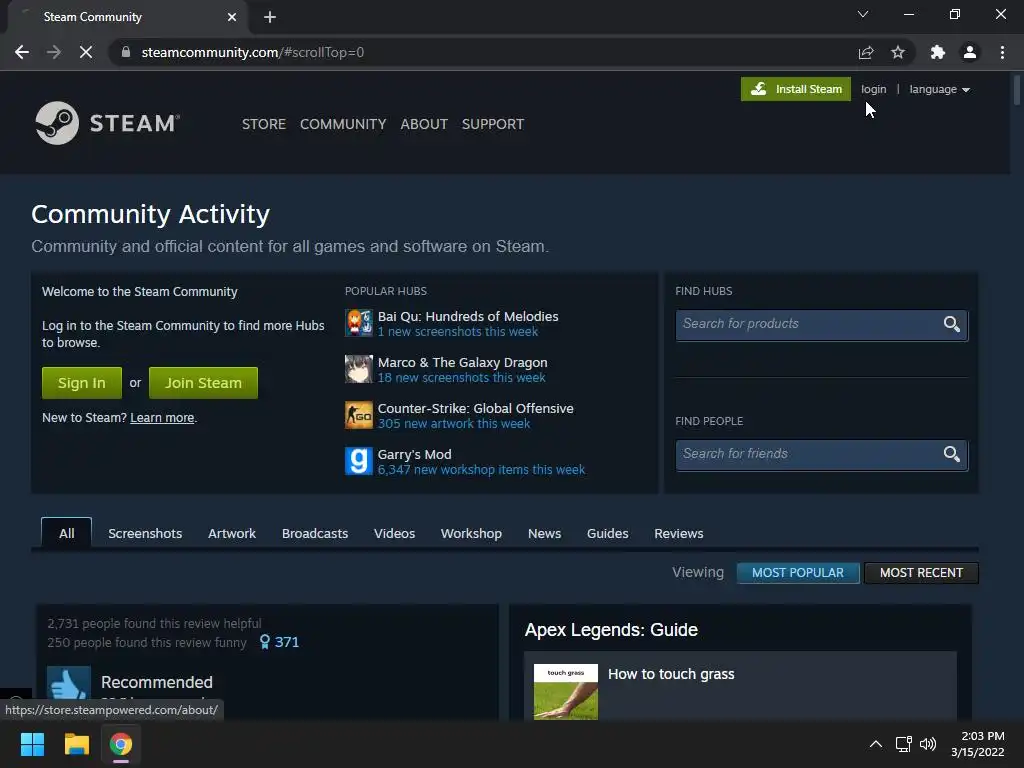Viewport: 1024px width, 768px height.
Task: Open Chrome profile avatar icon
Action: [x=970, y=52]
